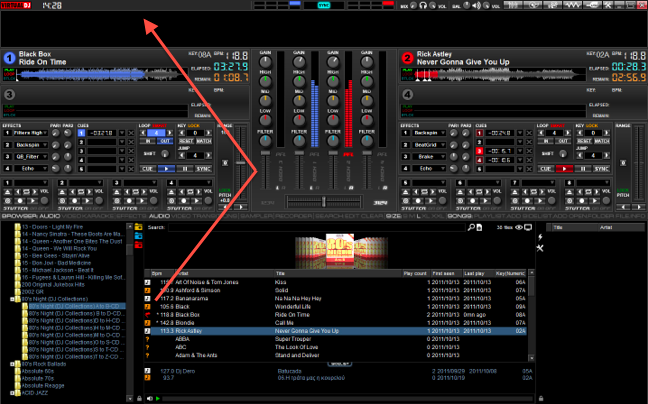Screen dimensions: 648x404
Task: Open cue 1 dropdown arrow on deck 1
Action: [x=122, y=133]
